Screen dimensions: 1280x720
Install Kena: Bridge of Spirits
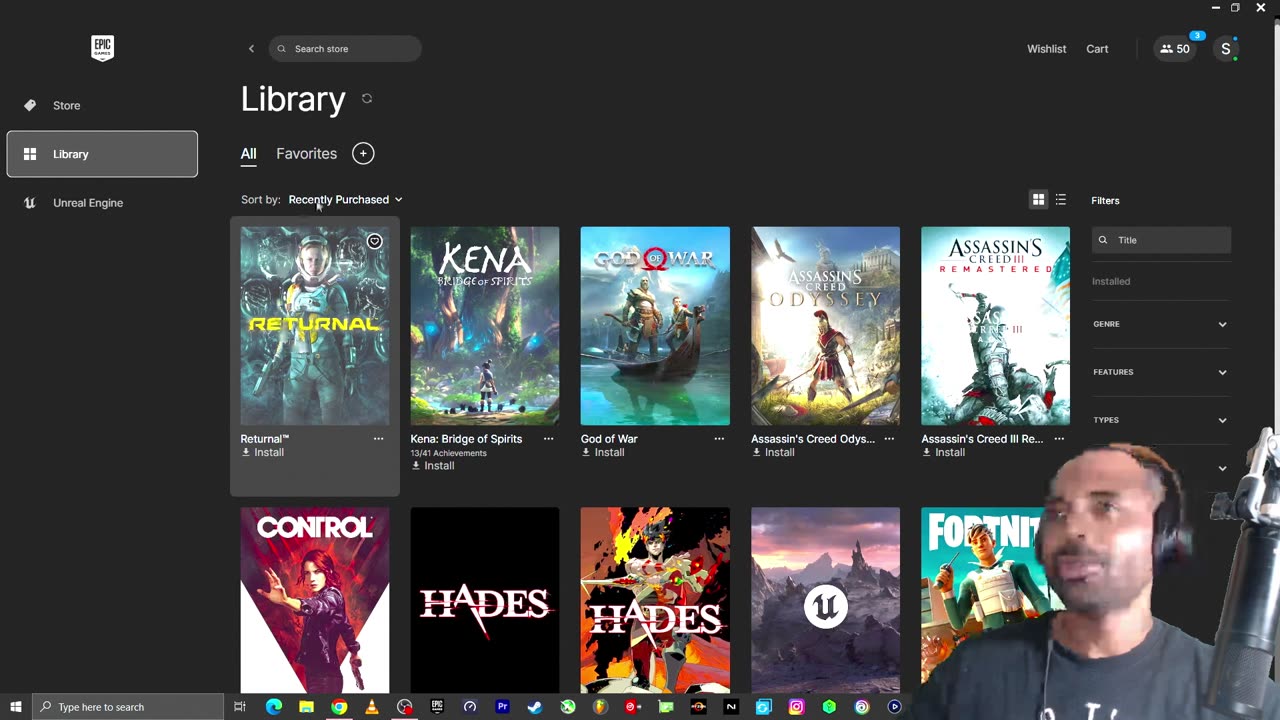click(x=433, y=465)
